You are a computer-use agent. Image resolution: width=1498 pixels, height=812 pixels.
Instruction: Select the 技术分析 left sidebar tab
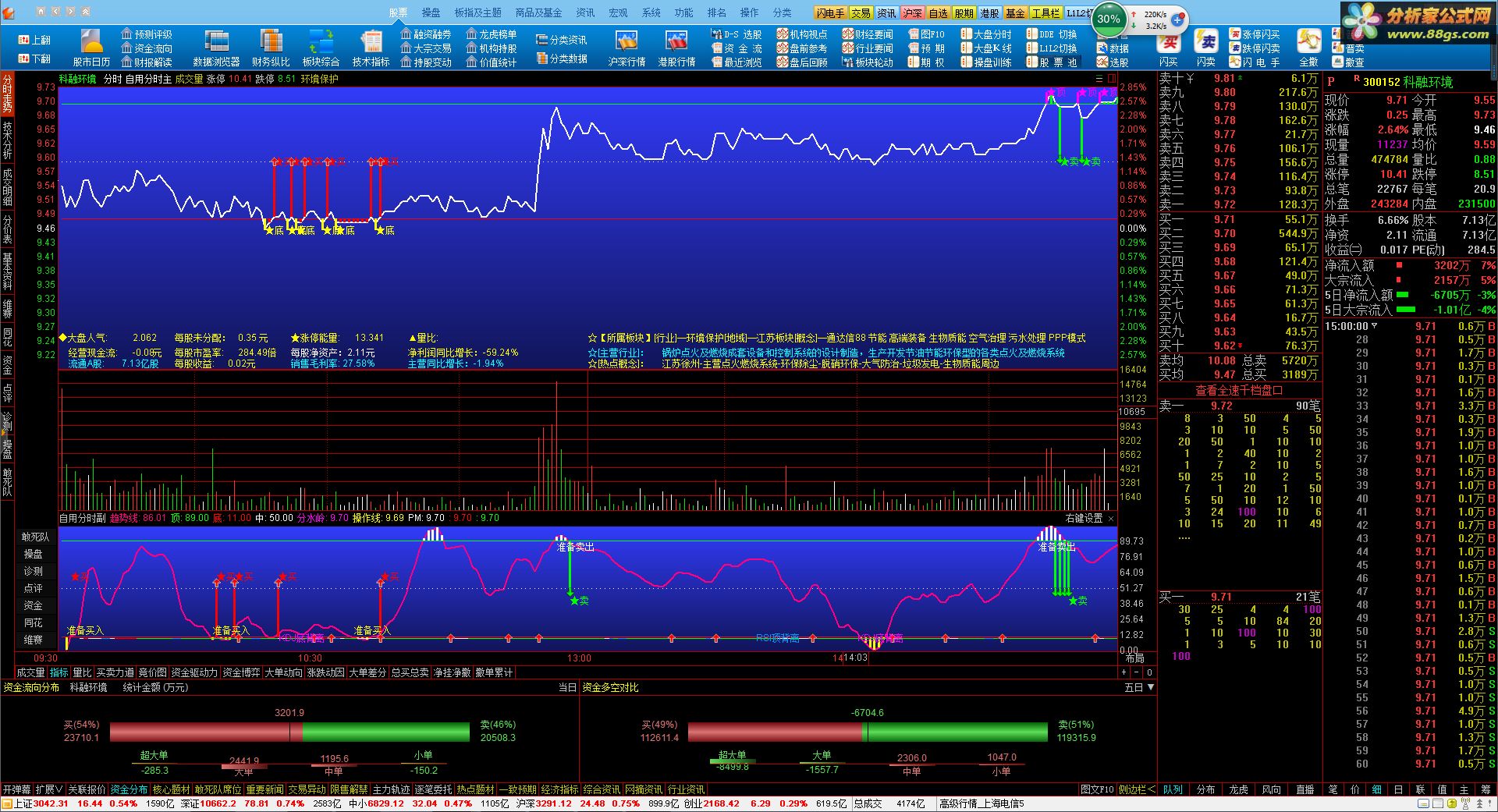coord(7,140)
